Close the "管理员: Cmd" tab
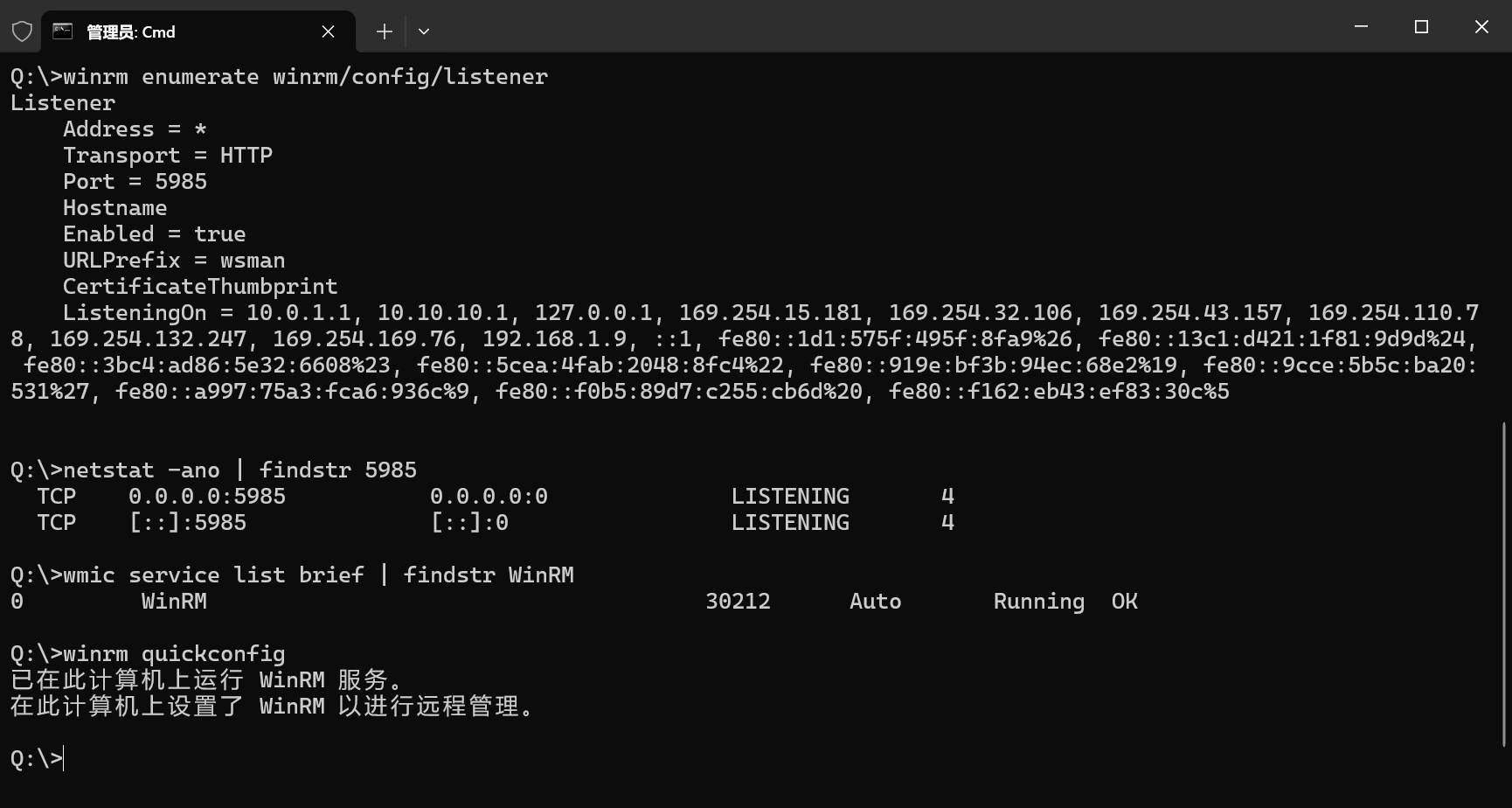 point(328,31)
